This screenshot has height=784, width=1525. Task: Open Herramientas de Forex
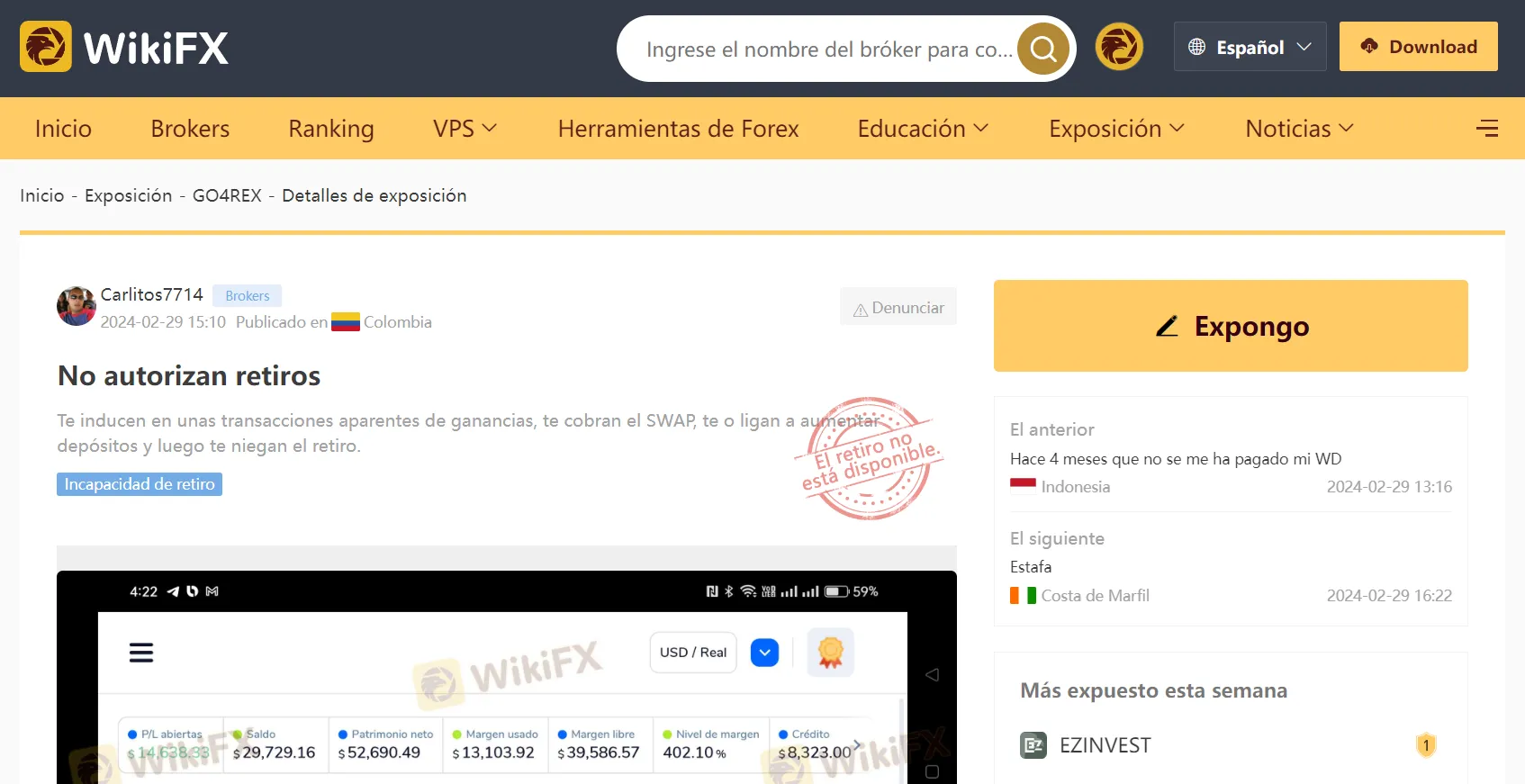coord(678,129)
